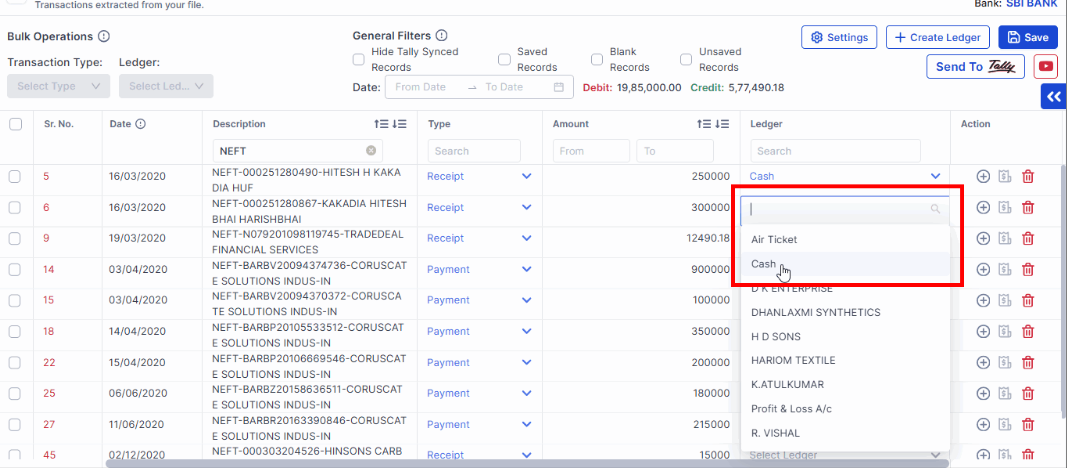Enable Hide Tally Synced Records checkbox
The height and width of the screenshot is (468, 1067).
[x=359, y=60]
